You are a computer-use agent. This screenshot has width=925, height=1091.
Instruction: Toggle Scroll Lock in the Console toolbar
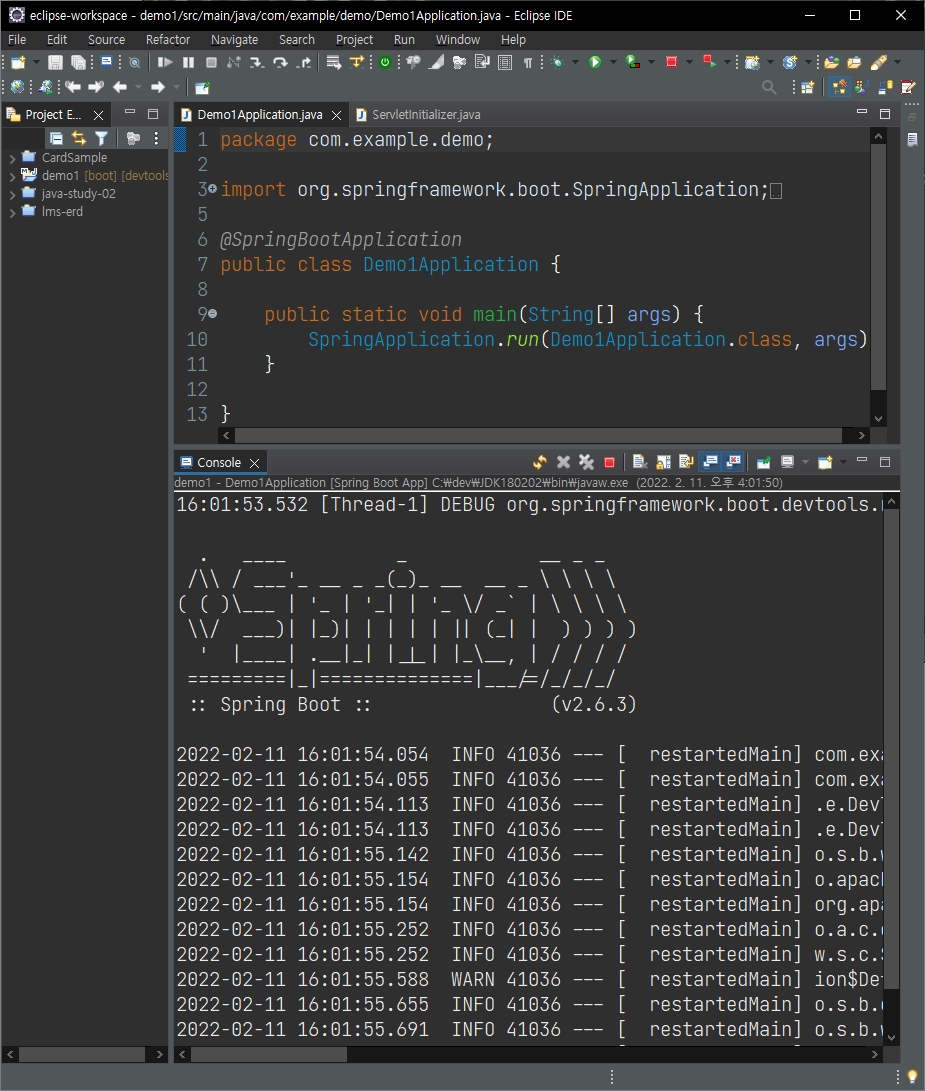click(x=663, y=462)
